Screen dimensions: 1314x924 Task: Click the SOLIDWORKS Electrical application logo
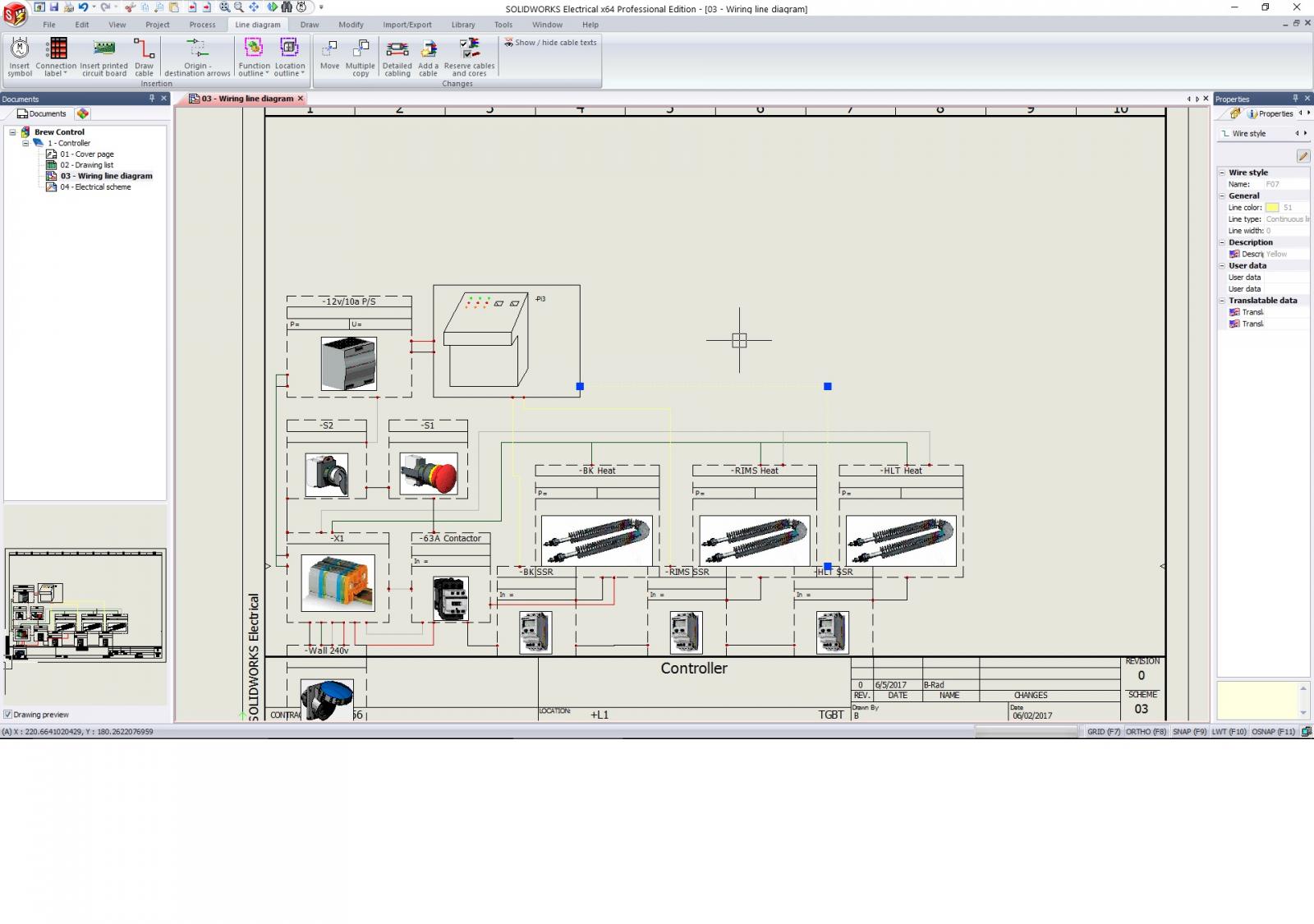pos(15,14)
